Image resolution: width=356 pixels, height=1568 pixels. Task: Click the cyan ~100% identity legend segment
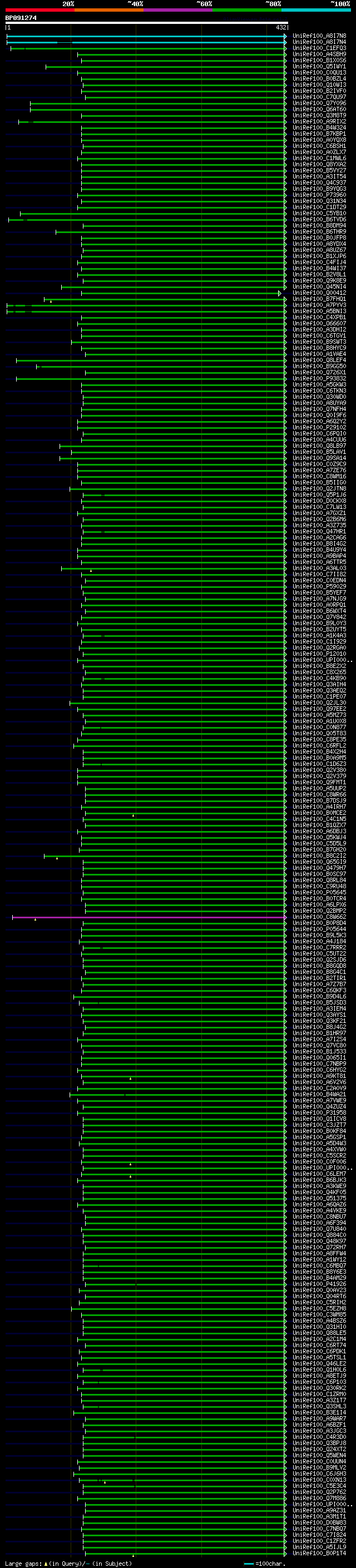coord(317,10)
